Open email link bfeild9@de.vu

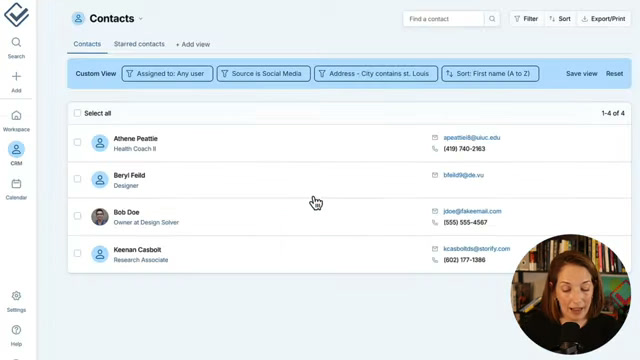(464, 175)
